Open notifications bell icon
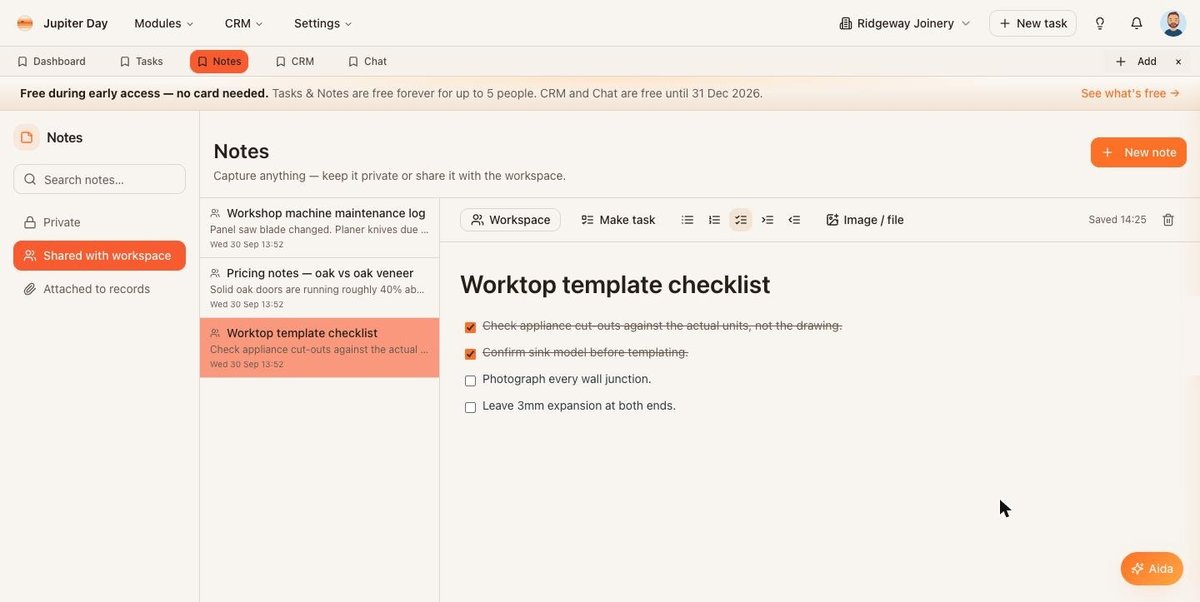This screenshot has width=1200, height=602. [1136, 23]
